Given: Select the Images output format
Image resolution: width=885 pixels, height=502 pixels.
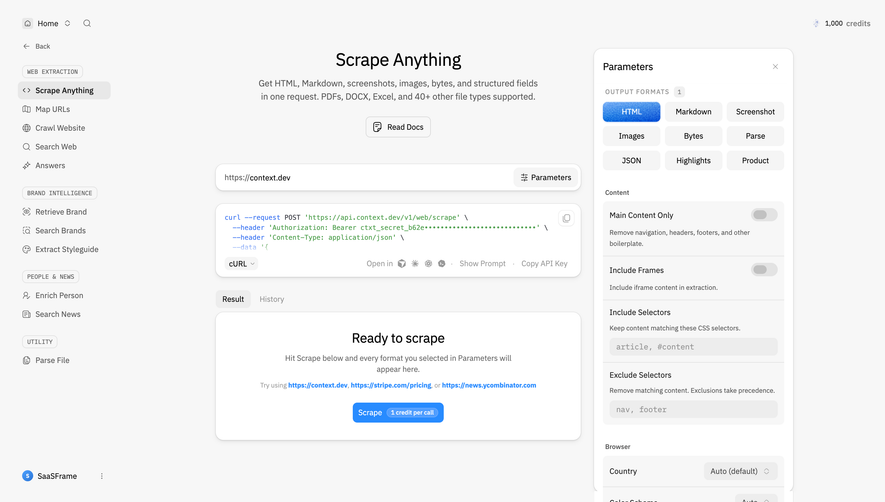Looking at the screenshot, I should pyautogui.click(x=631, y=136).
